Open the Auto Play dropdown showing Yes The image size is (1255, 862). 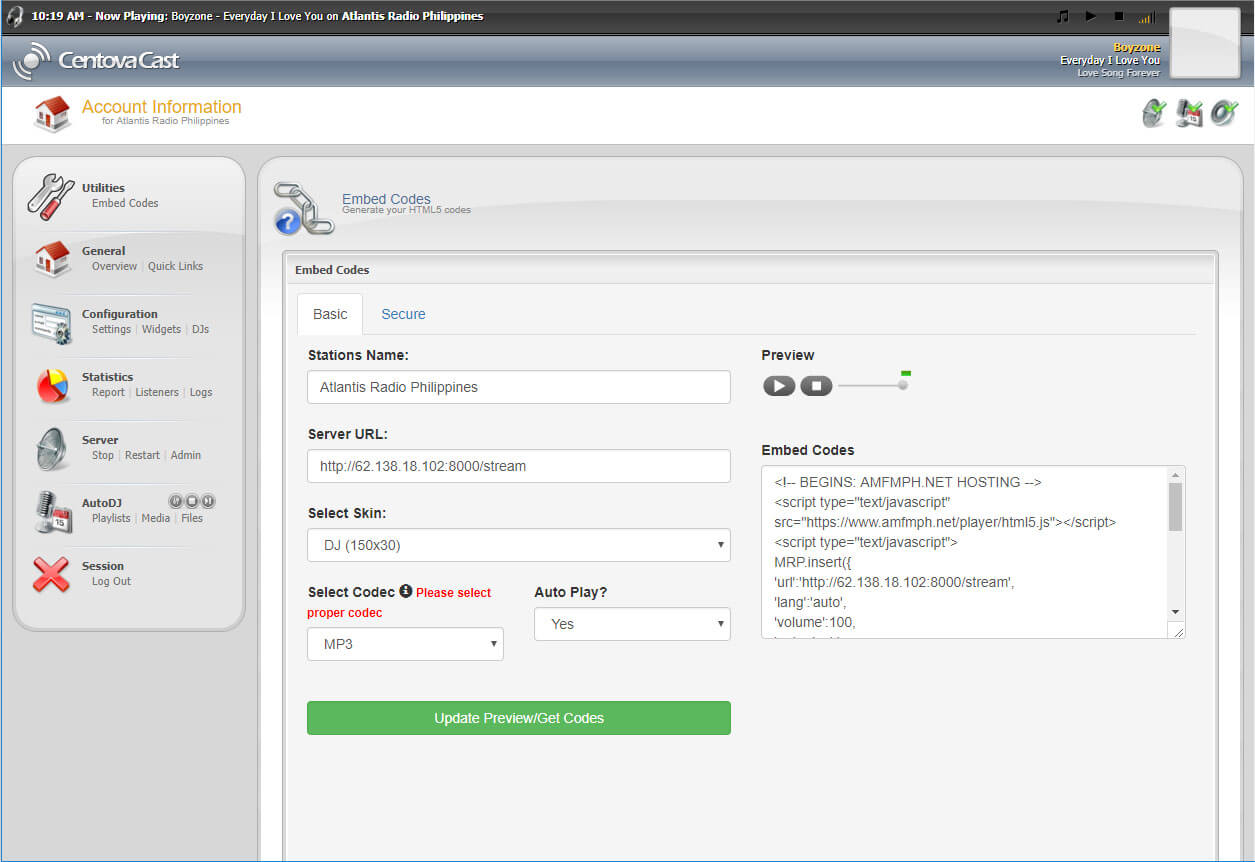(x=633, y=624)
